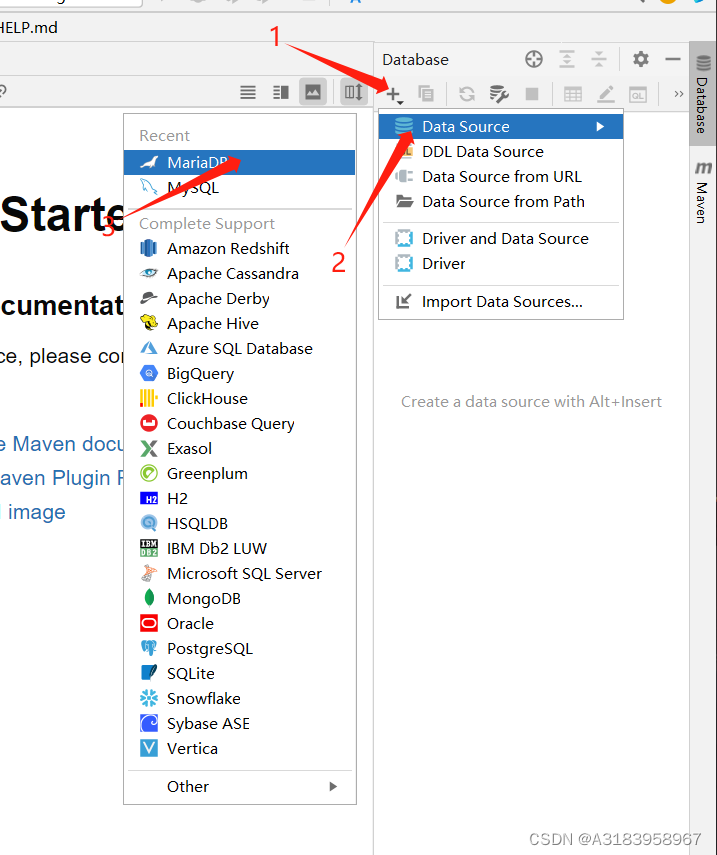Open the image link in HELP.md
Viewport: 717px width, 855px height.
[x=33, y=512]
